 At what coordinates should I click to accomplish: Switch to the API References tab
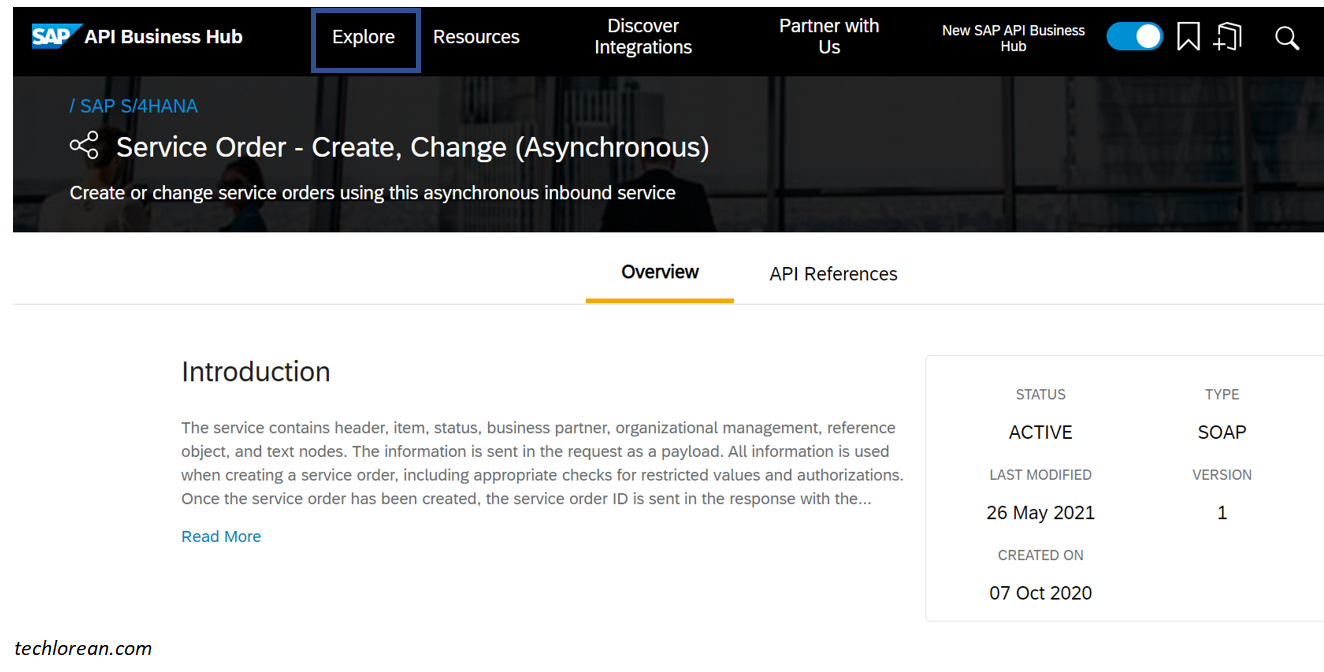(x=834, y=273)
